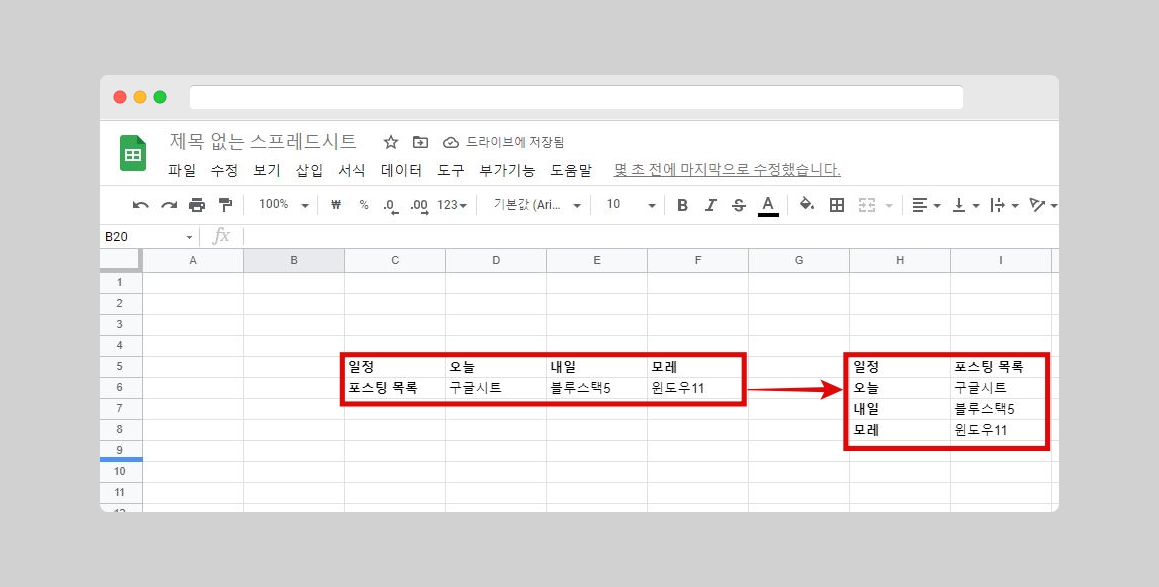Toggle strikethrough S icon

(738, 205)
